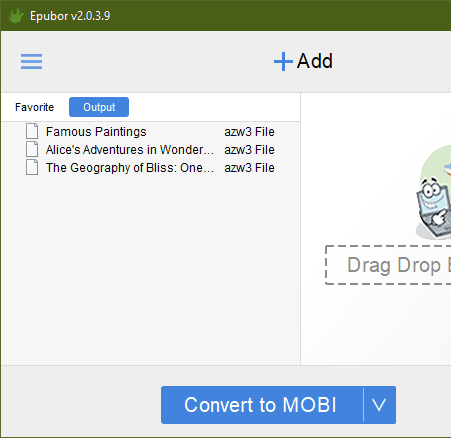
Task: Click the file icon beside Famous Paintings
Action: click(32, 131)
